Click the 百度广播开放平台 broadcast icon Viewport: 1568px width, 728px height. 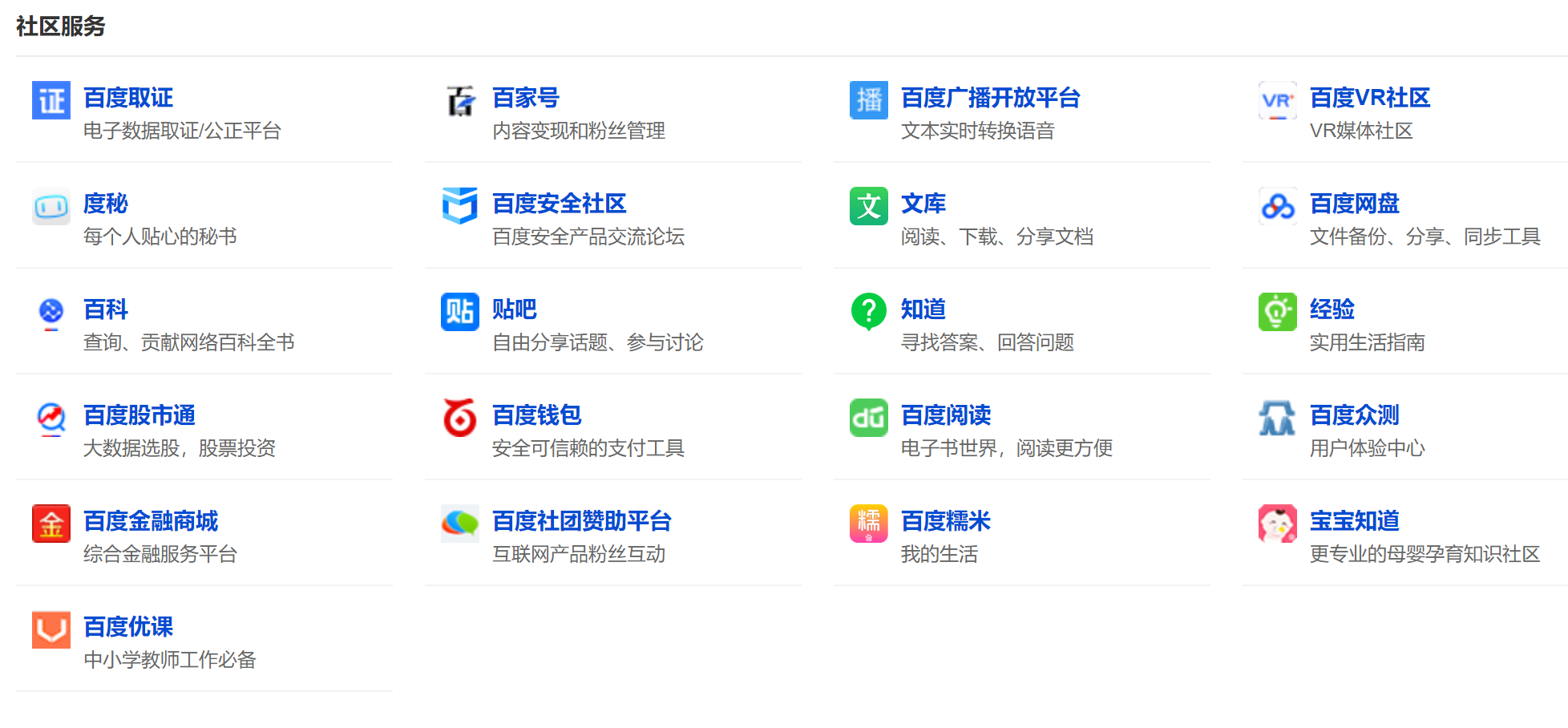[869, 100]
